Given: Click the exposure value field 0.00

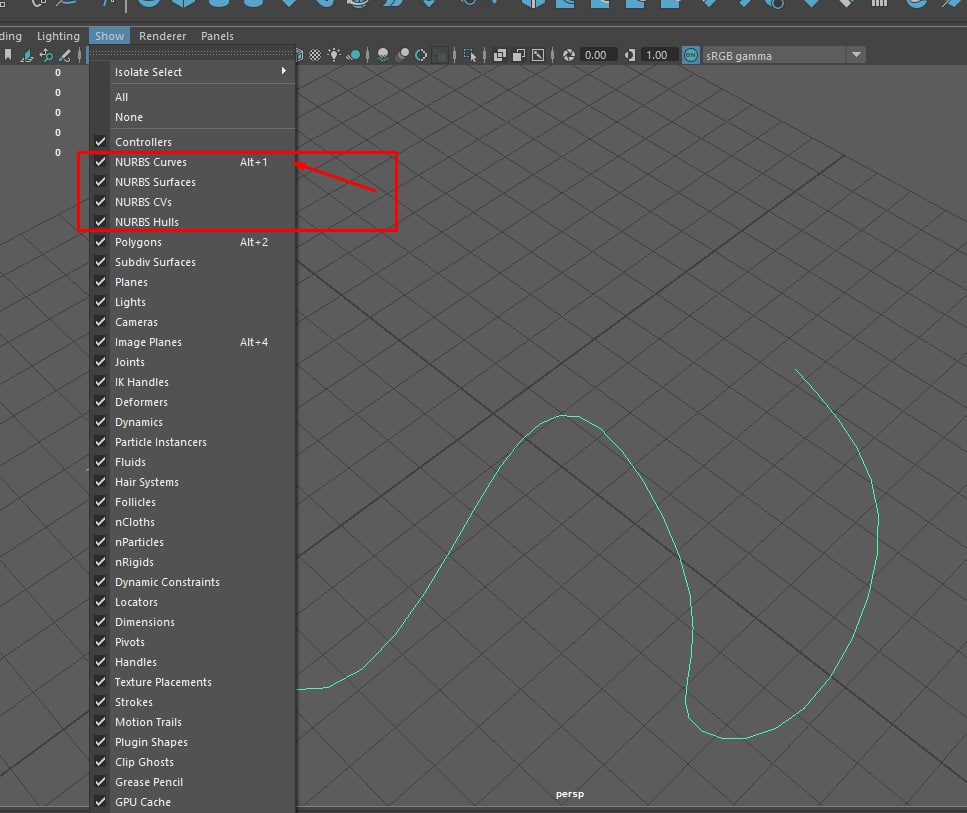Looking at the screenshot, I should pos(598,56).
